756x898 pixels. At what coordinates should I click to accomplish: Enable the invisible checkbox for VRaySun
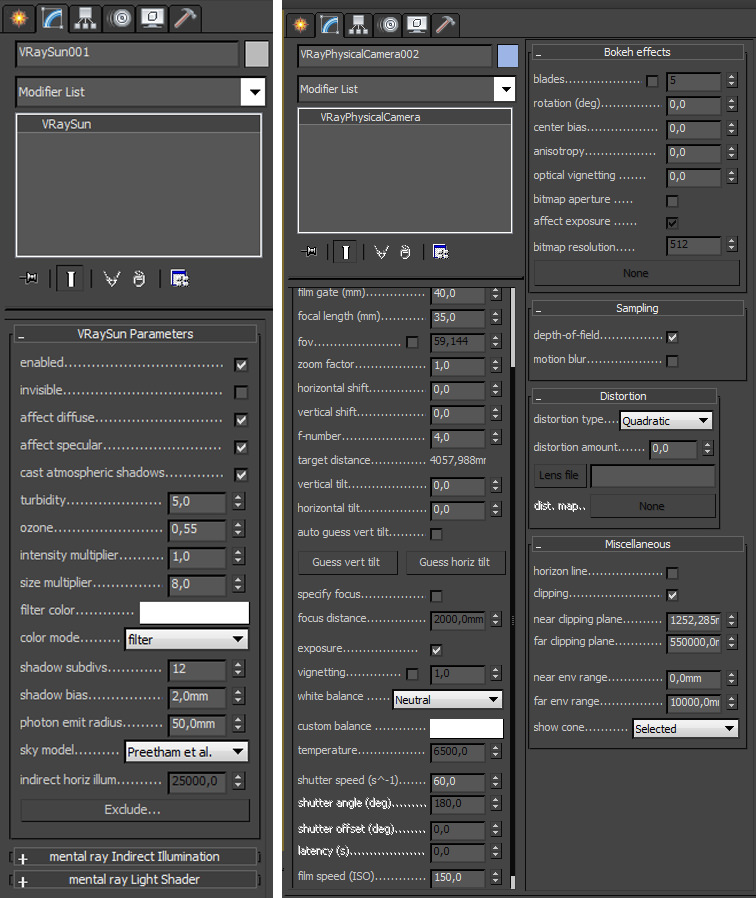click(241, 392)
